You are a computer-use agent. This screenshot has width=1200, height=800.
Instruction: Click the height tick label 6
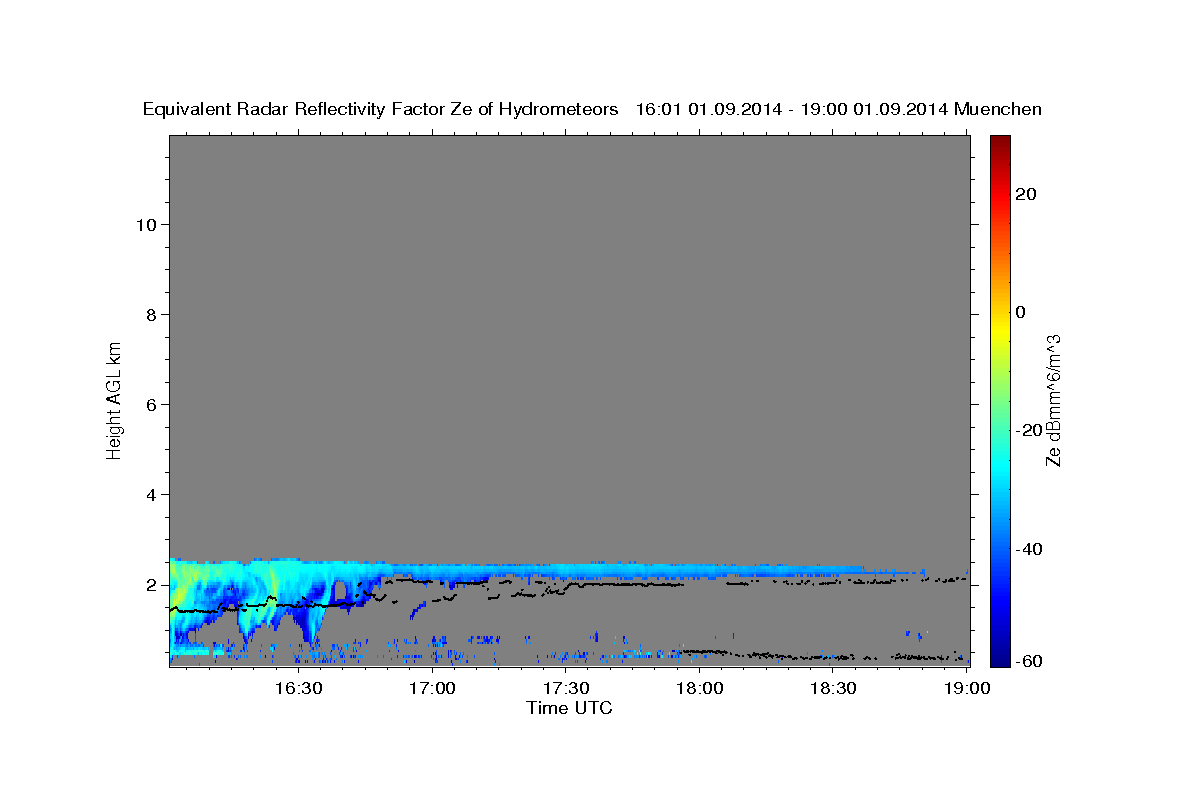150,404
